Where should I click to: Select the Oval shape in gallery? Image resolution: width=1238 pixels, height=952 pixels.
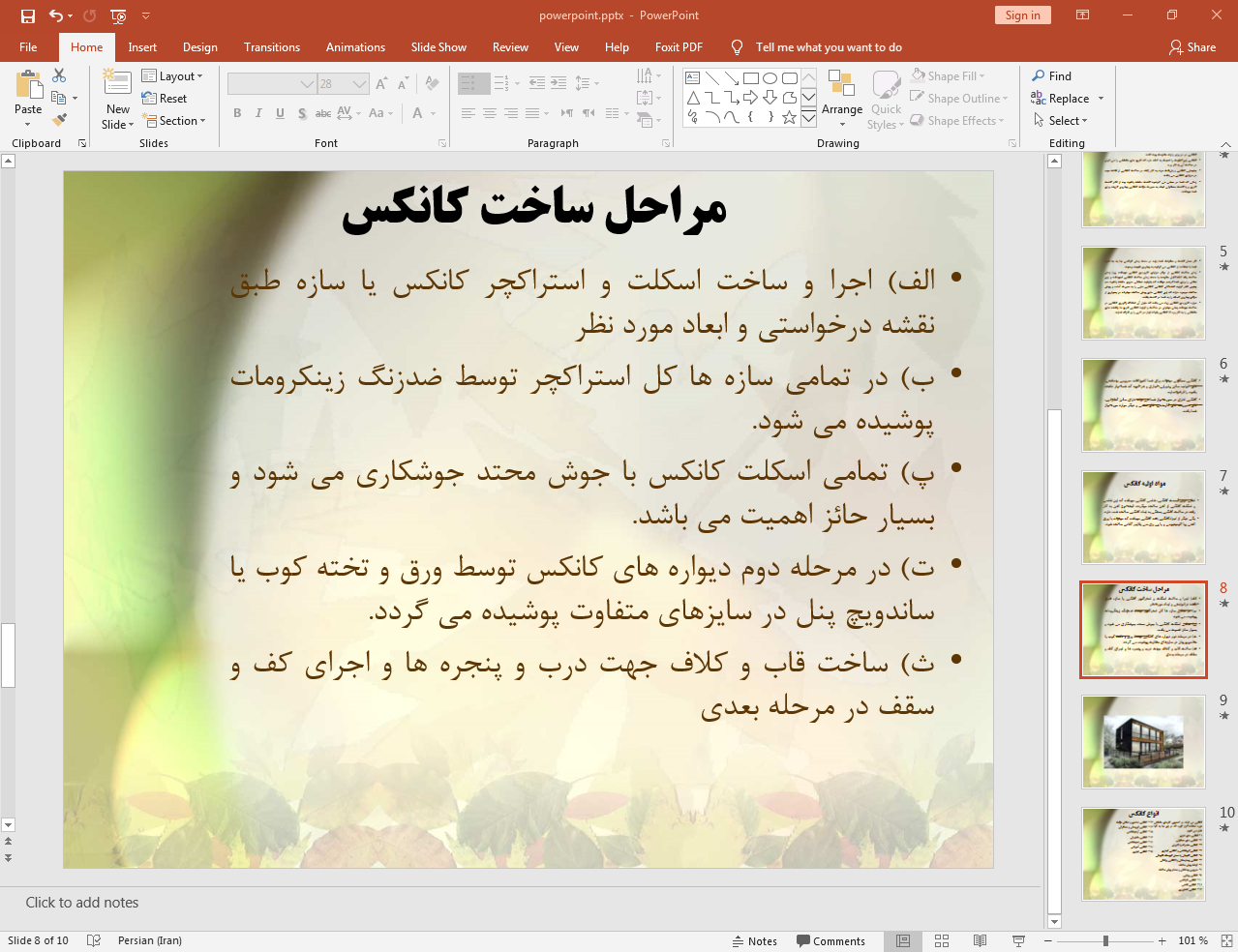pyautogui.click(x=770, y=78)
